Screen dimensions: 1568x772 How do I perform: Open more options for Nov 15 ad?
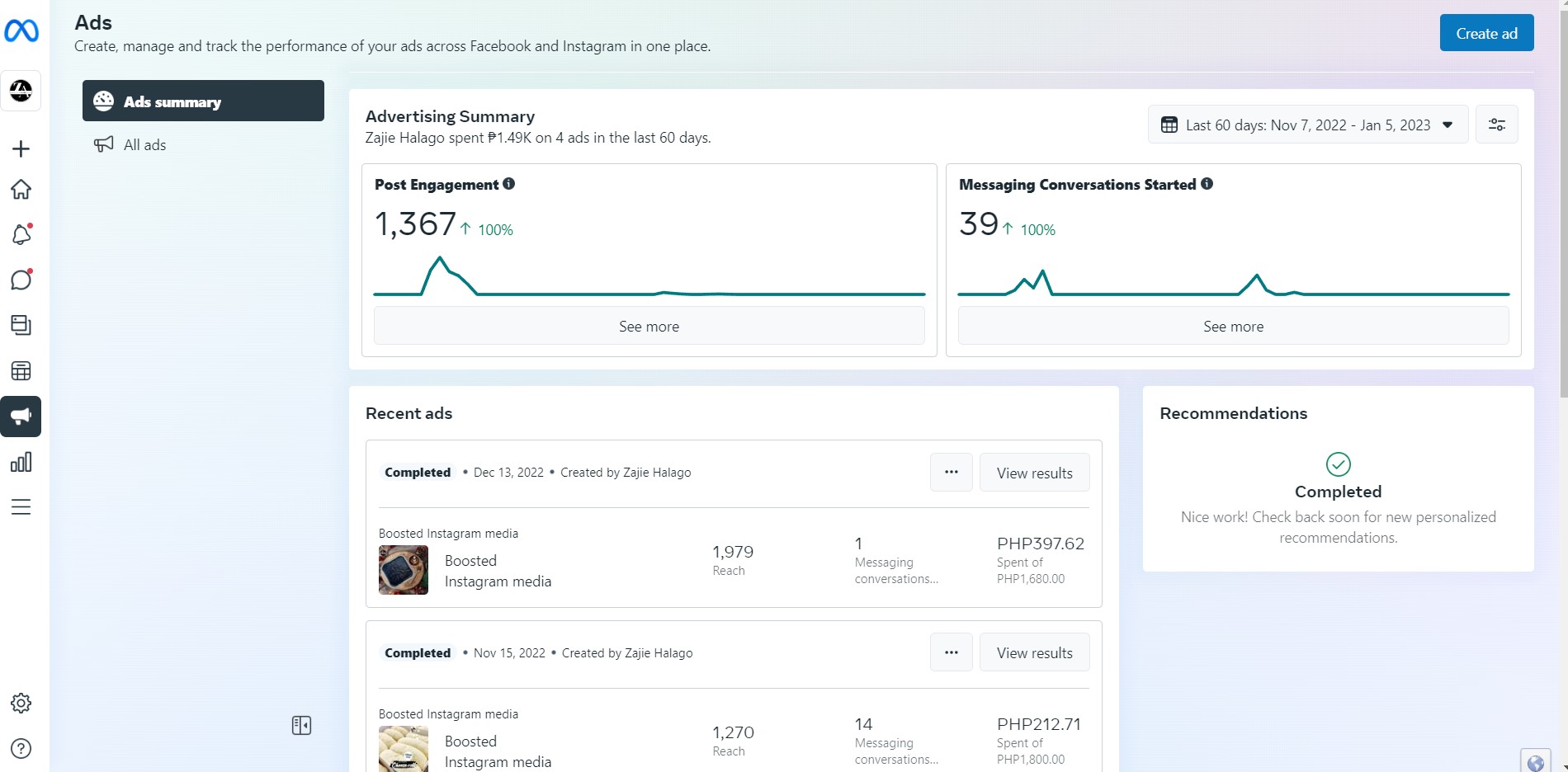(951, 652)
